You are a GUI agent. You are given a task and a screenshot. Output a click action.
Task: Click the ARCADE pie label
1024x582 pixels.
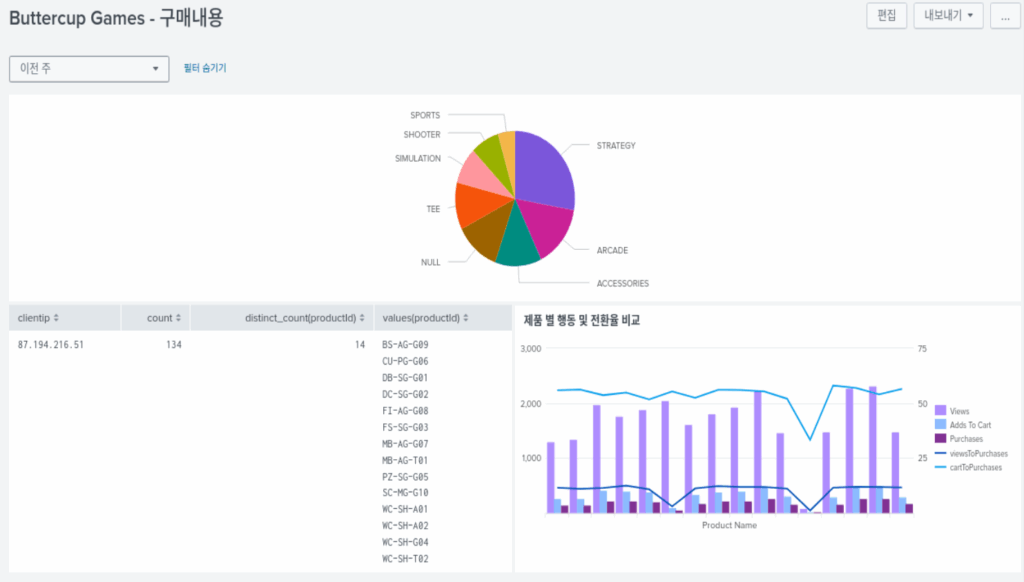(612, 250)
